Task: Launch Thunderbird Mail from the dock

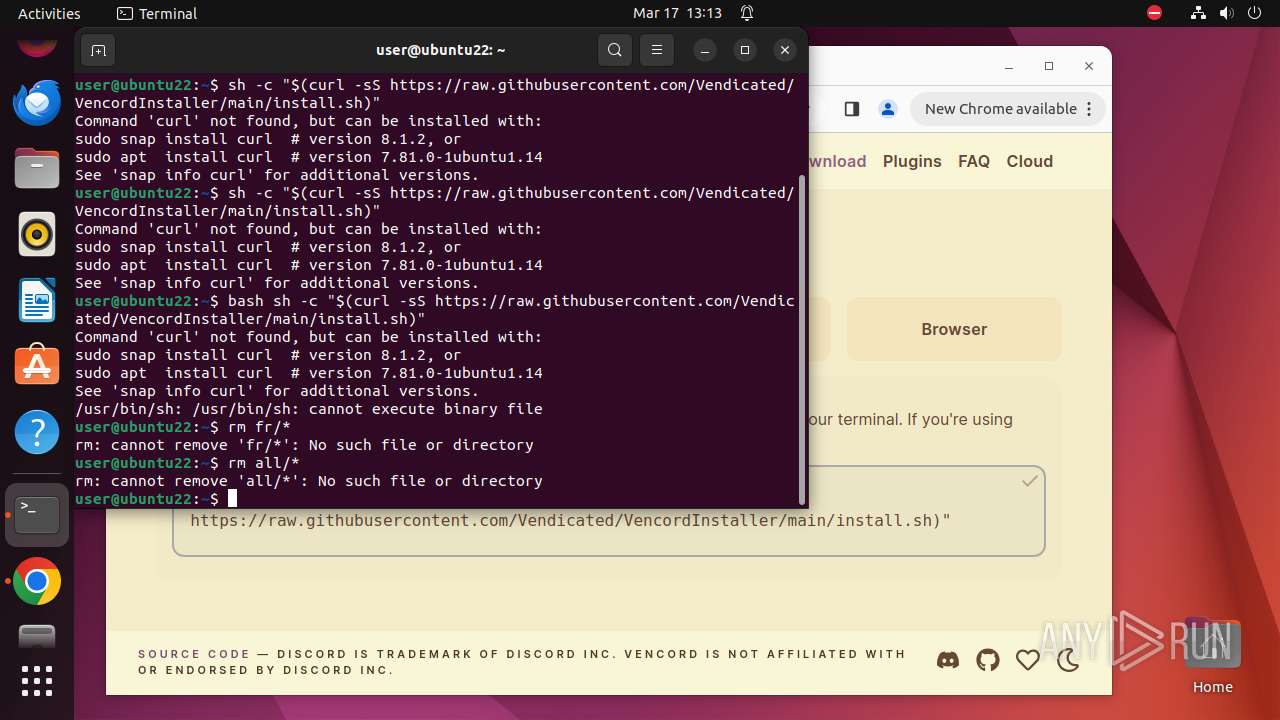Action: (37, 103)
